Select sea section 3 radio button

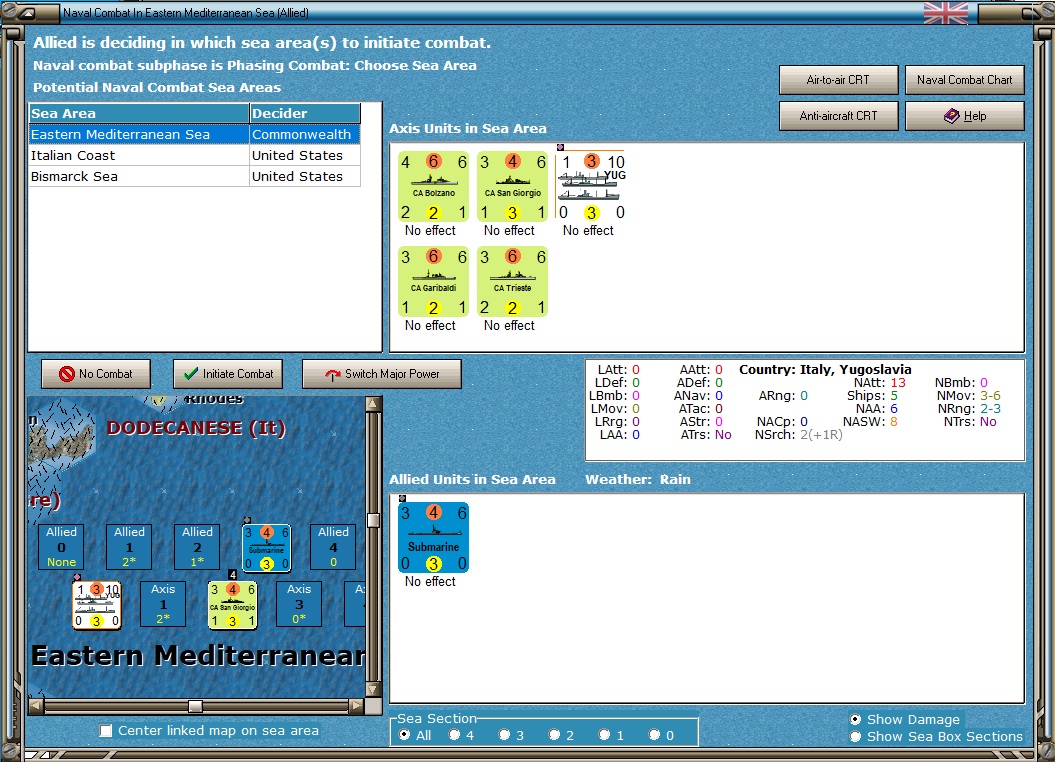[505, 734]
